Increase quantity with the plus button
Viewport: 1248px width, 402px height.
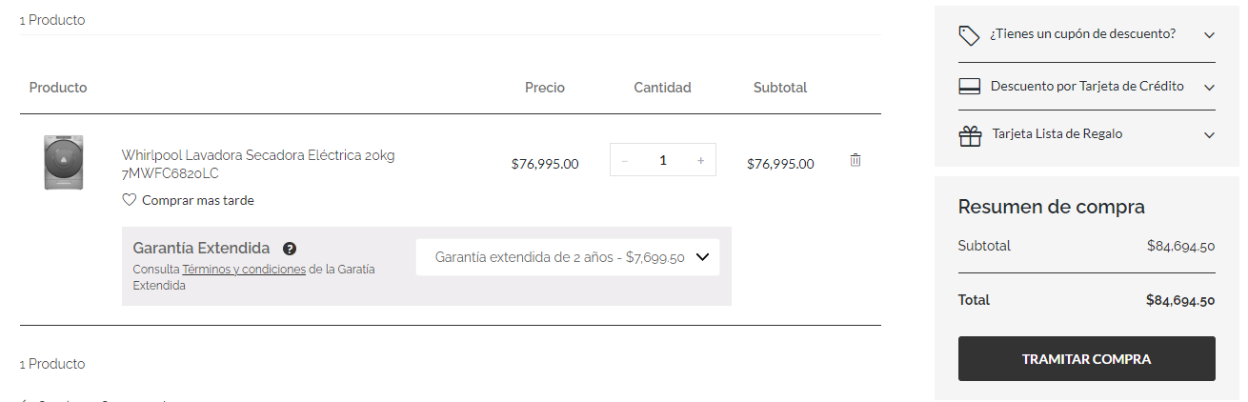tap(700, 160)
